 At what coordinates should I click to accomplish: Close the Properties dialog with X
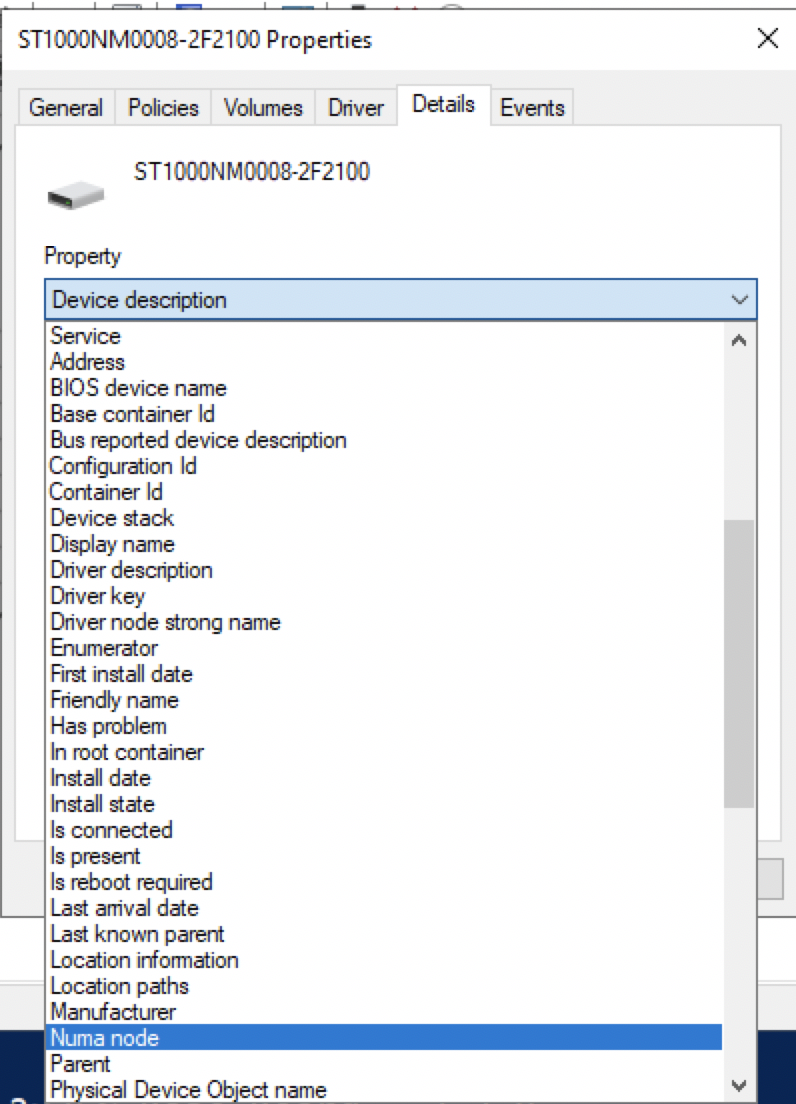768,38
